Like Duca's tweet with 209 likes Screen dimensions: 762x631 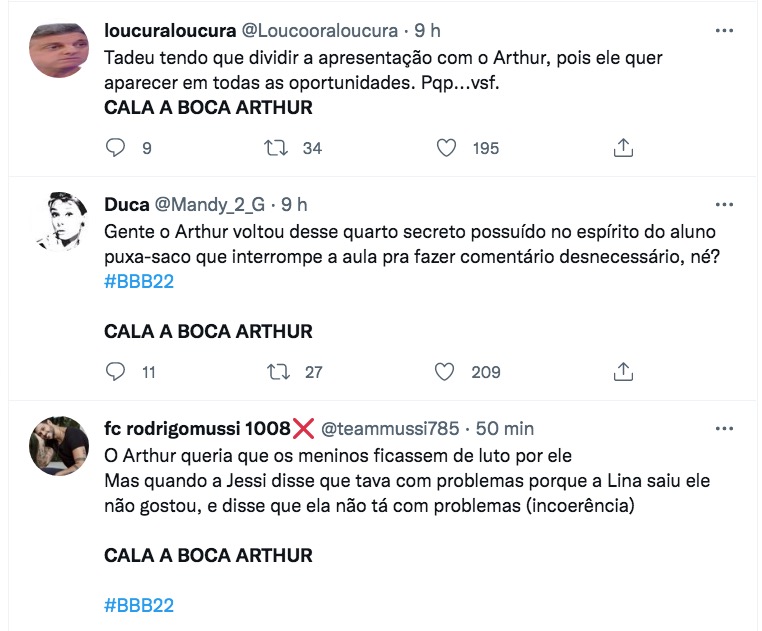point(447,372)
